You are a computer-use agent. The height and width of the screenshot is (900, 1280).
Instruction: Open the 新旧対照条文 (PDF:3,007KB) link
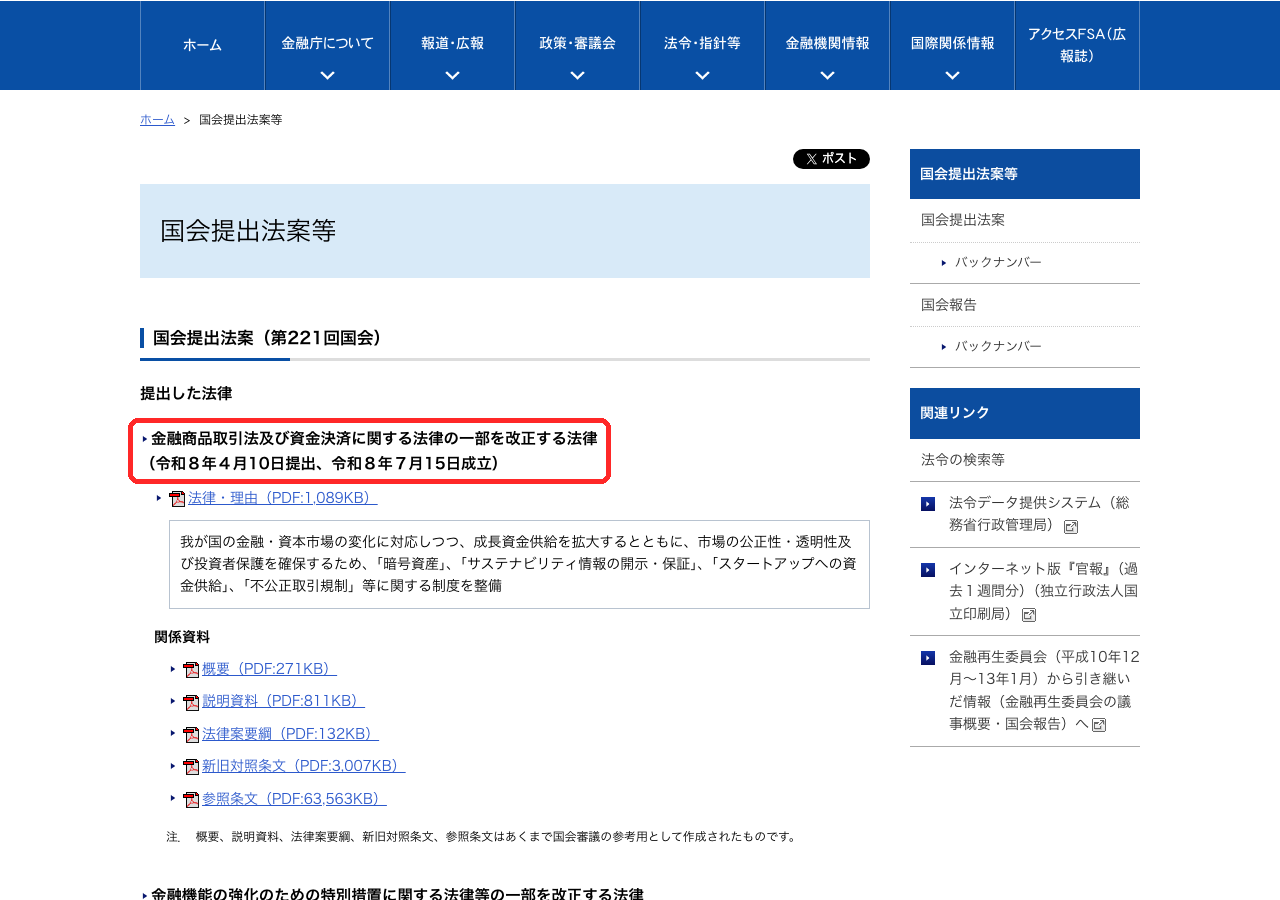303,766
